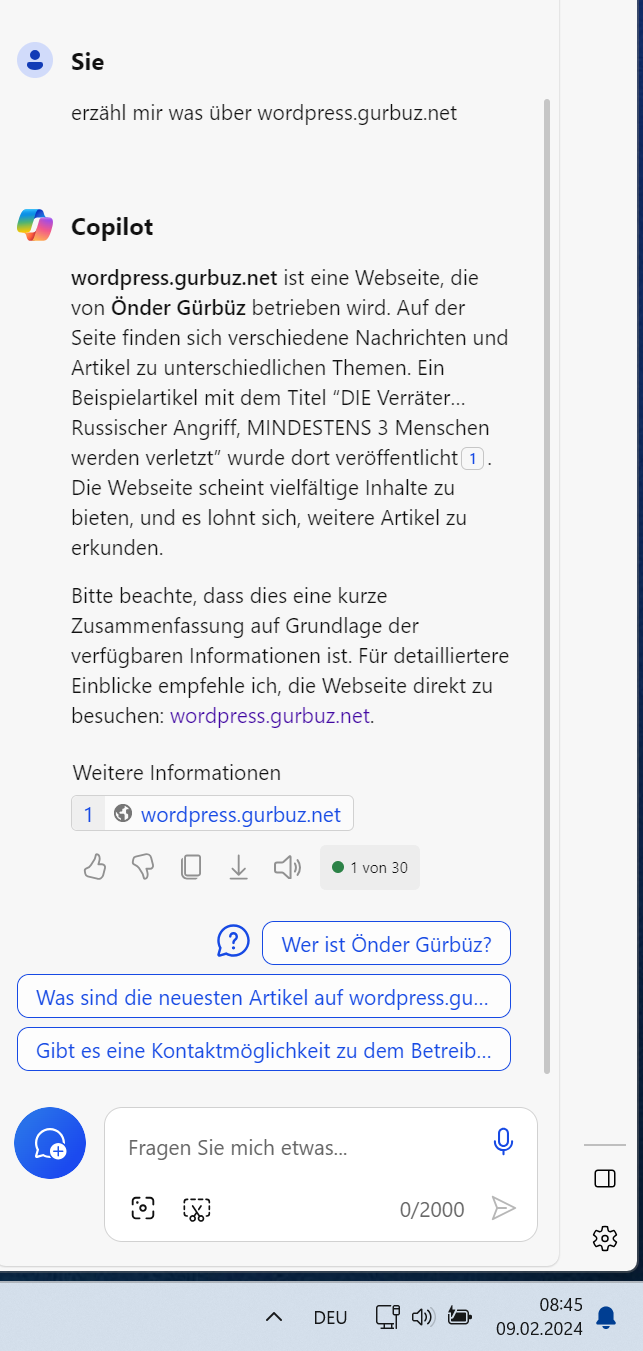Click the user message about wordpress.gurbuz.net
This screenshot has height=1351, width=643.
click(264, 113)
